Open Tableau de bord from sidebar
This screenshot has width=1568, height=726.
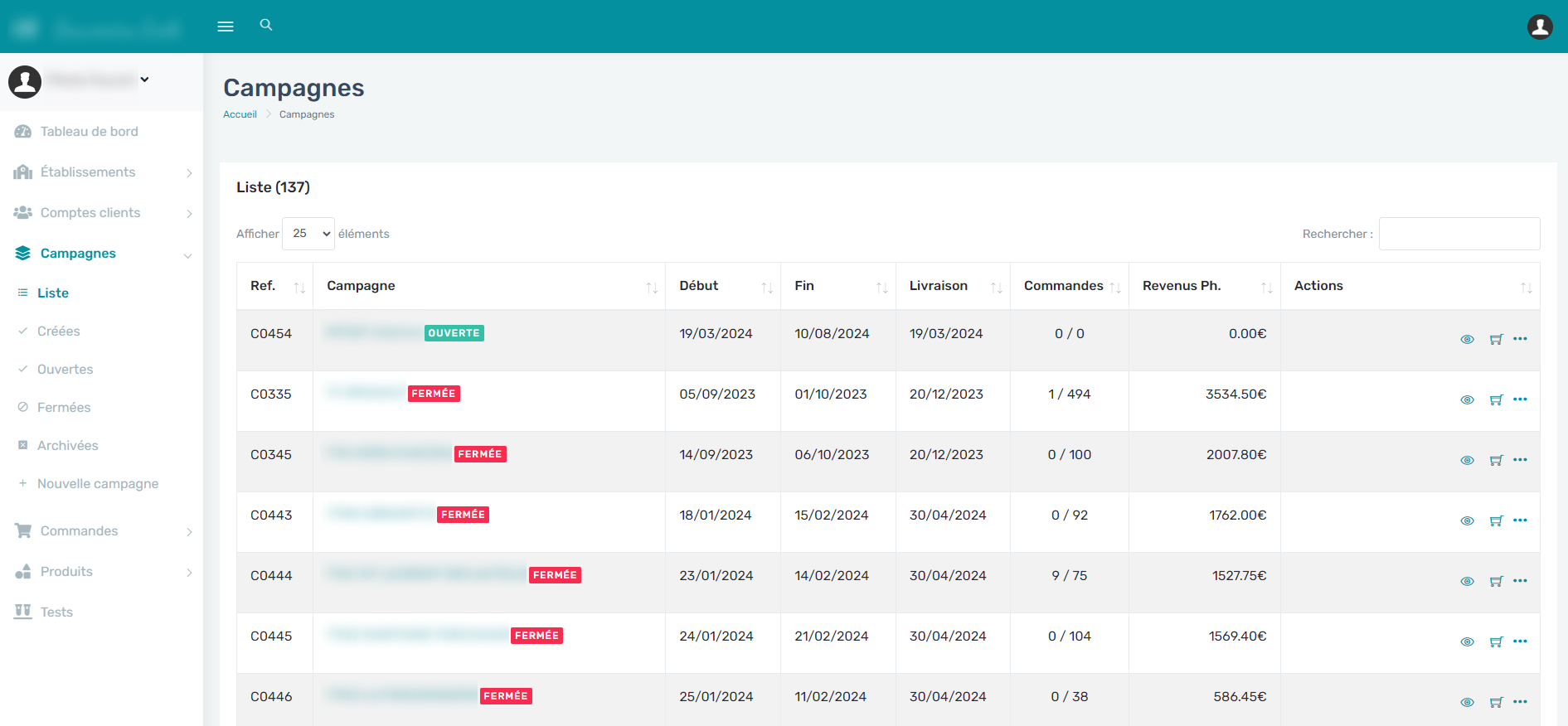(x=89, y=132)
